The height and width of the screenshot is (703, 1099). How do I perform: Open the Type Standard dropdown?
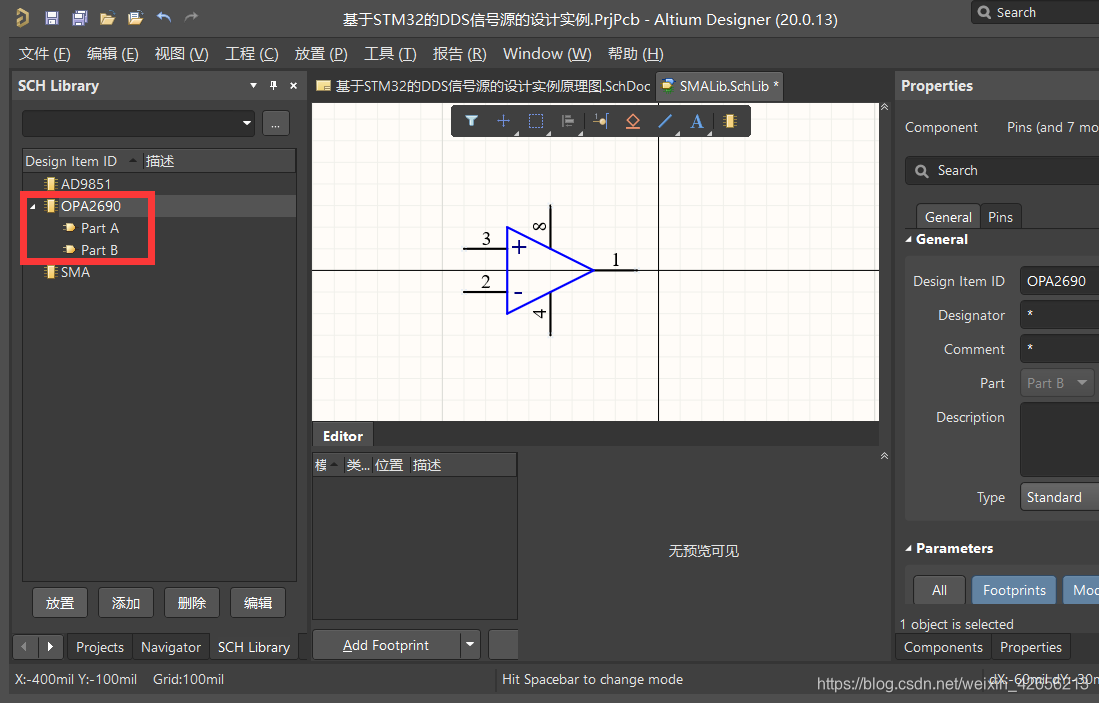tap(1059, 497)
